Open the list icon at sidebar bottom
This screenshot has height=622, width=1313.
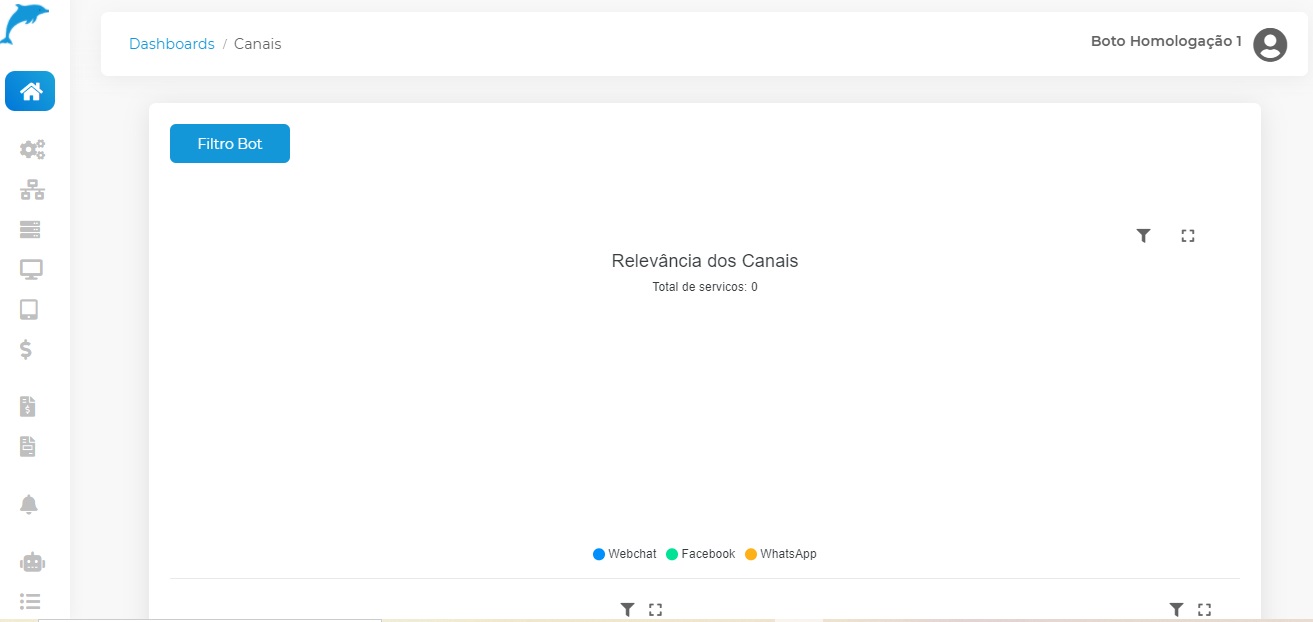tap(30, 601)
